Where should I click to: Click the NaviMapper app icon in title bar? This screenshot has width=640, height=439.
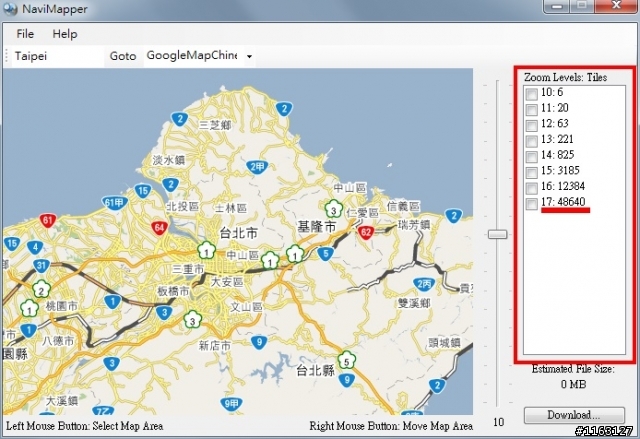pyautogui.click(x=10, y=9)
